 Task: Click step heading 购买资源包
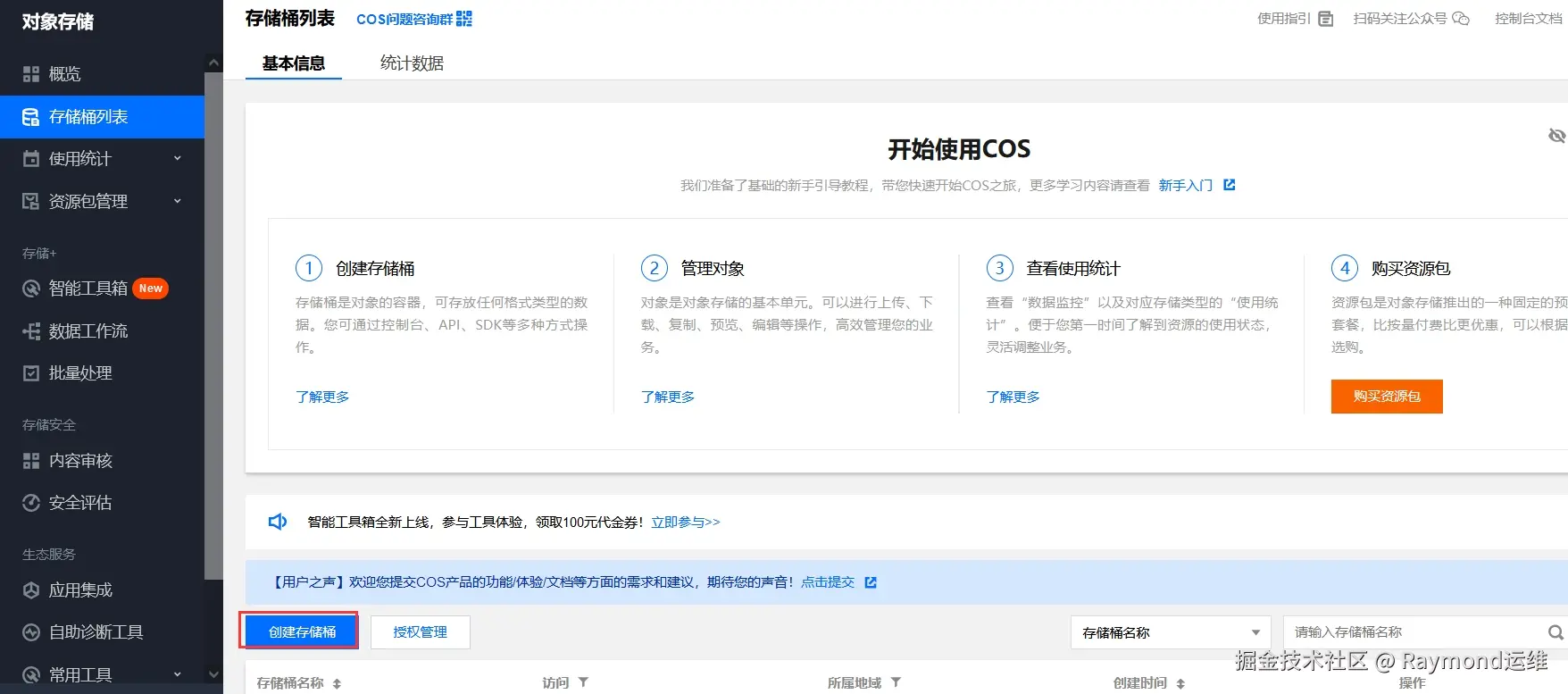(1411, 268)
